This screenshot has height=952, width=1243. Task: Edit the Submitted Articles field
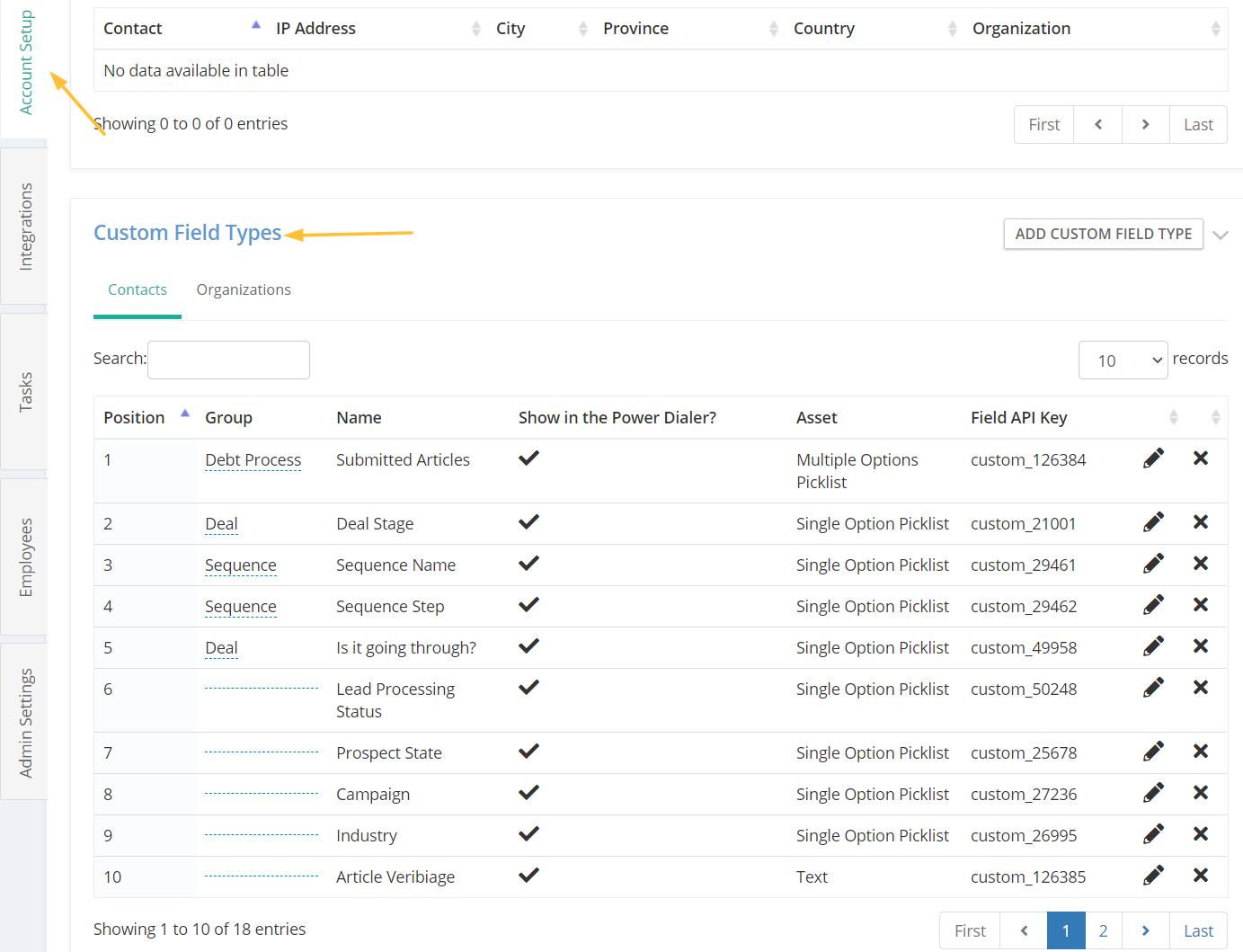click(1153, 458)
